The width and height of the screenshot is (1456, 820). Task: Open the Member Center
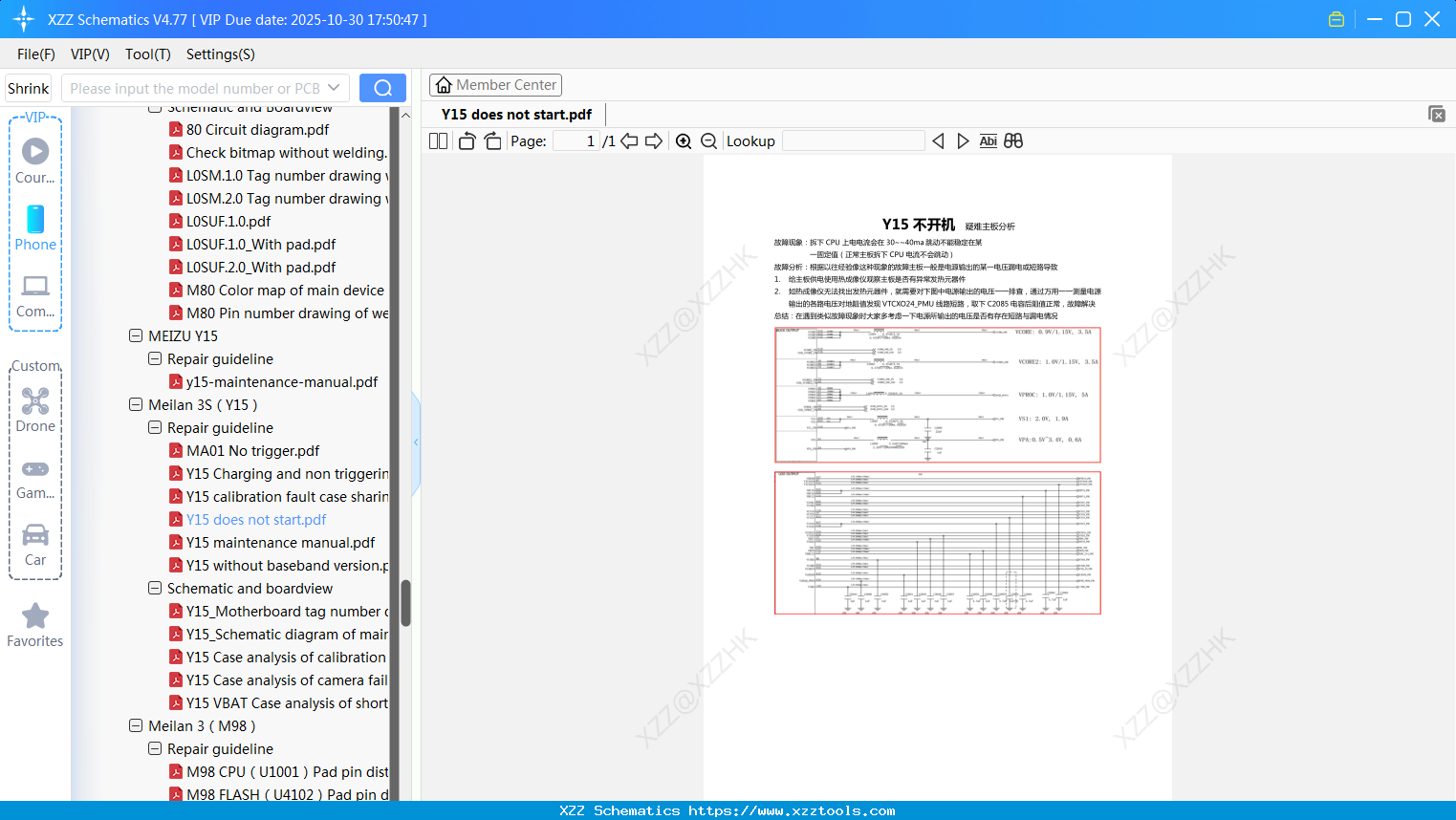pyautogui.click(x=495, y=85)
